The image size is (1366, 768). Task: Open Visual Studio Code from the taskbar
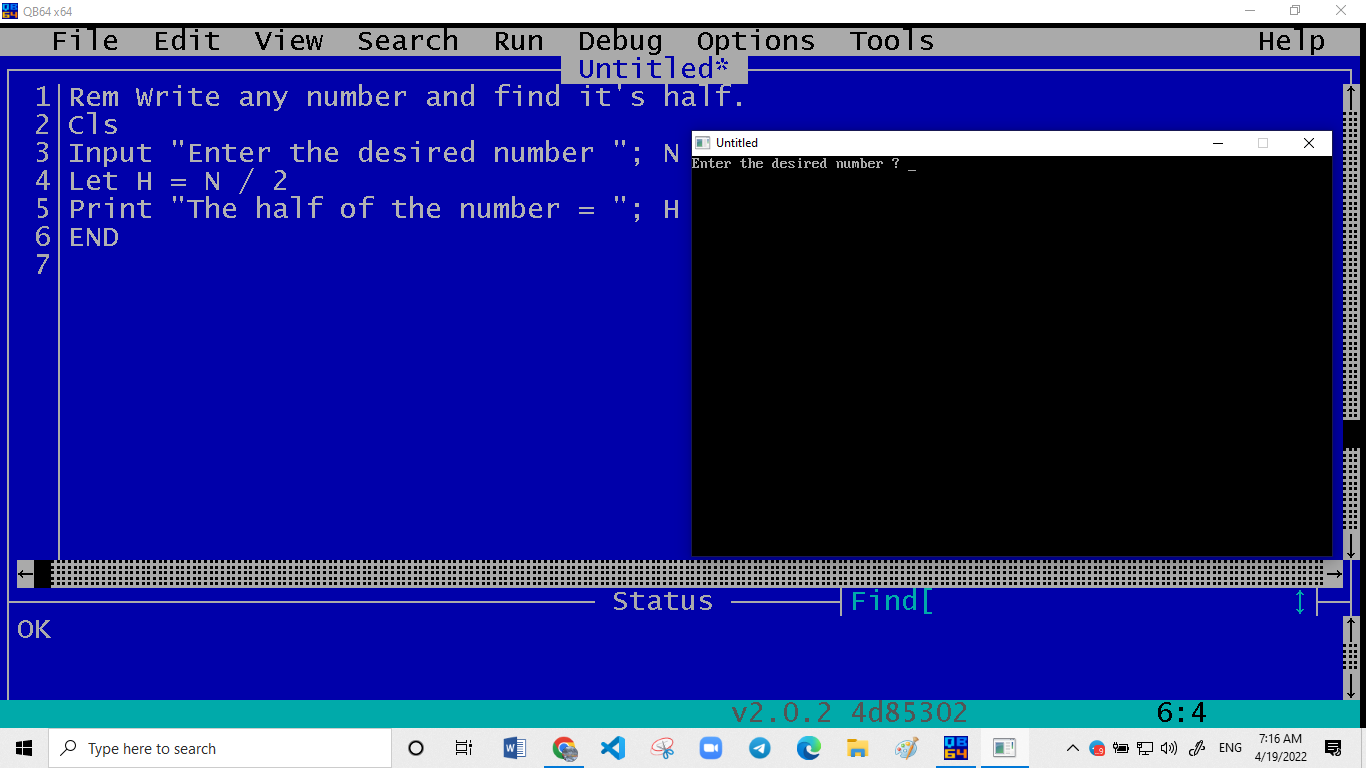613,748
